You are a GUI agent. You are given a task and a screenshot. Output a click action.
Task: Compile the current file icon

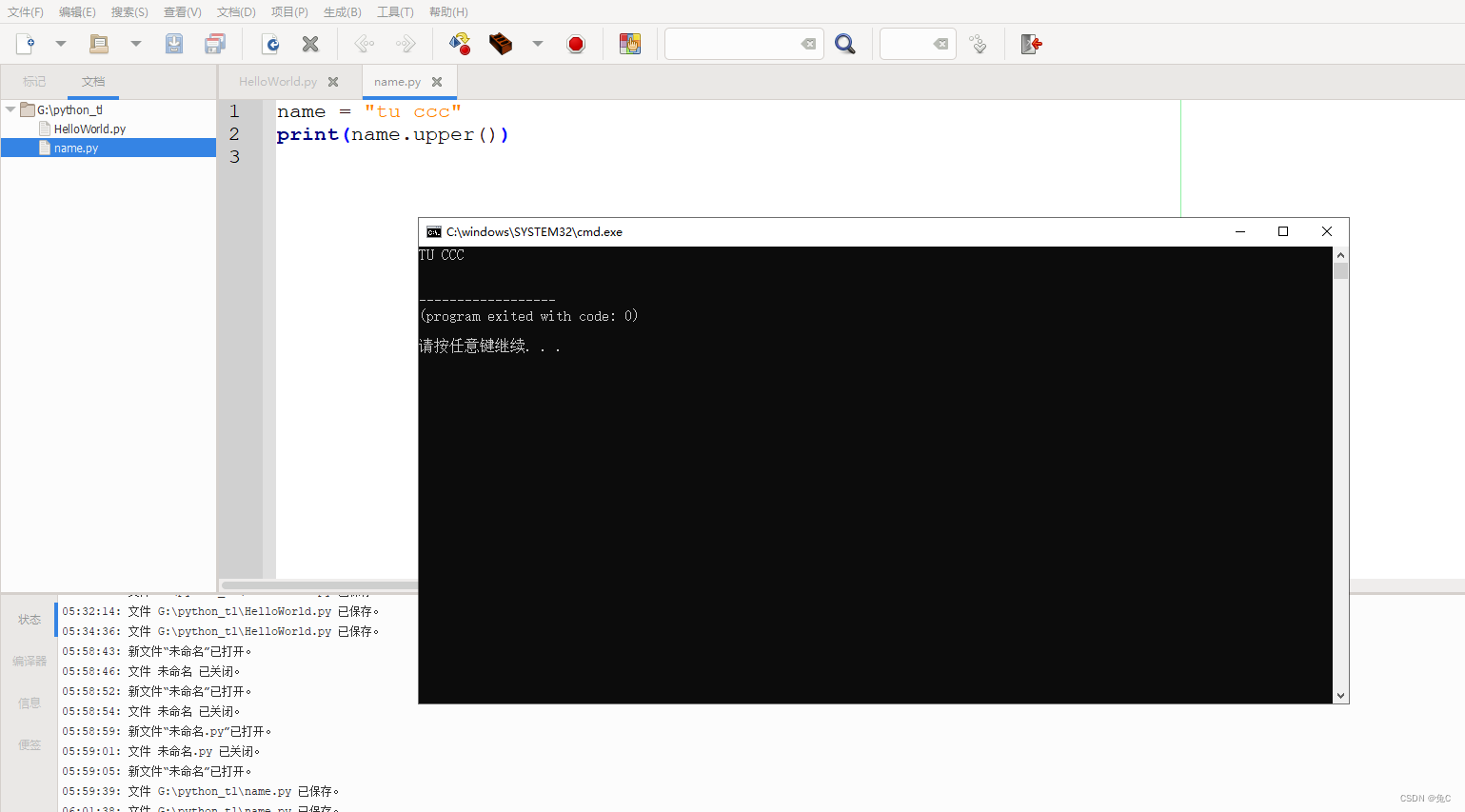(460, 44)
